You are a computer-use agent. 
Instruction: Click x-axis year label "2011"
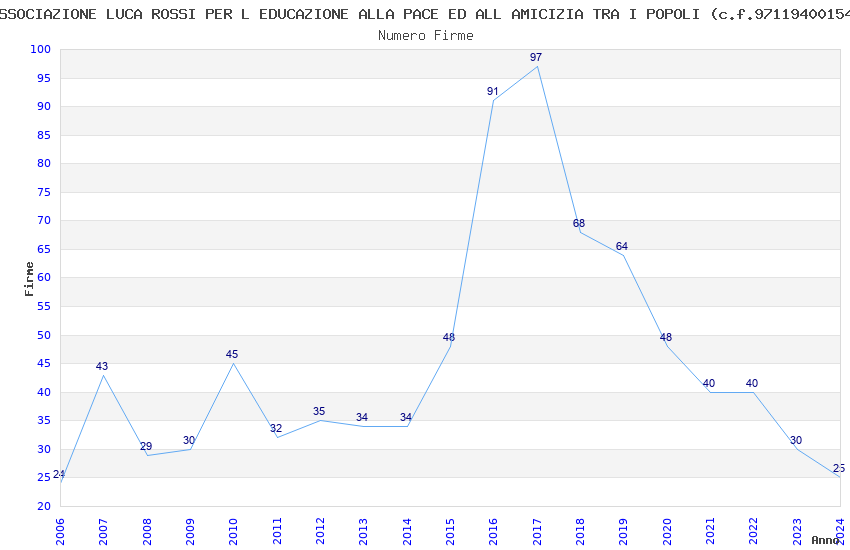[x=276, y=532]
